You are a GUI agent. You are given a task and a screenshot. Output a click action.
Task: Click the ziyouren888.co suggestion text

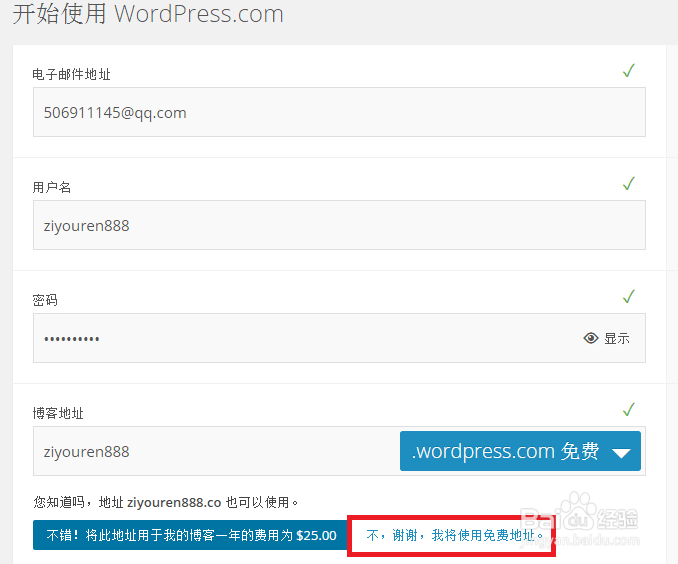[x=174, y=502]
